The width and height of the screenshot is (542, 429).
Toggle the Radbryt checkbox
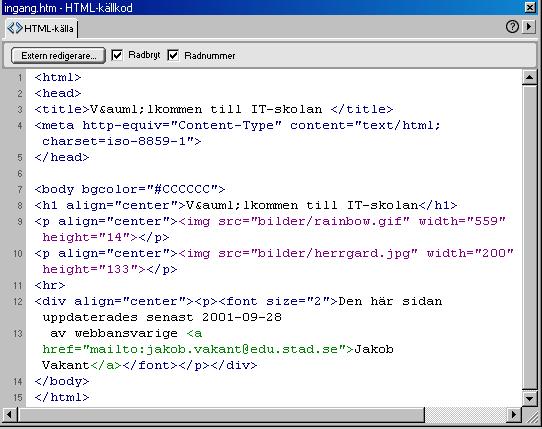pos(117,55)
